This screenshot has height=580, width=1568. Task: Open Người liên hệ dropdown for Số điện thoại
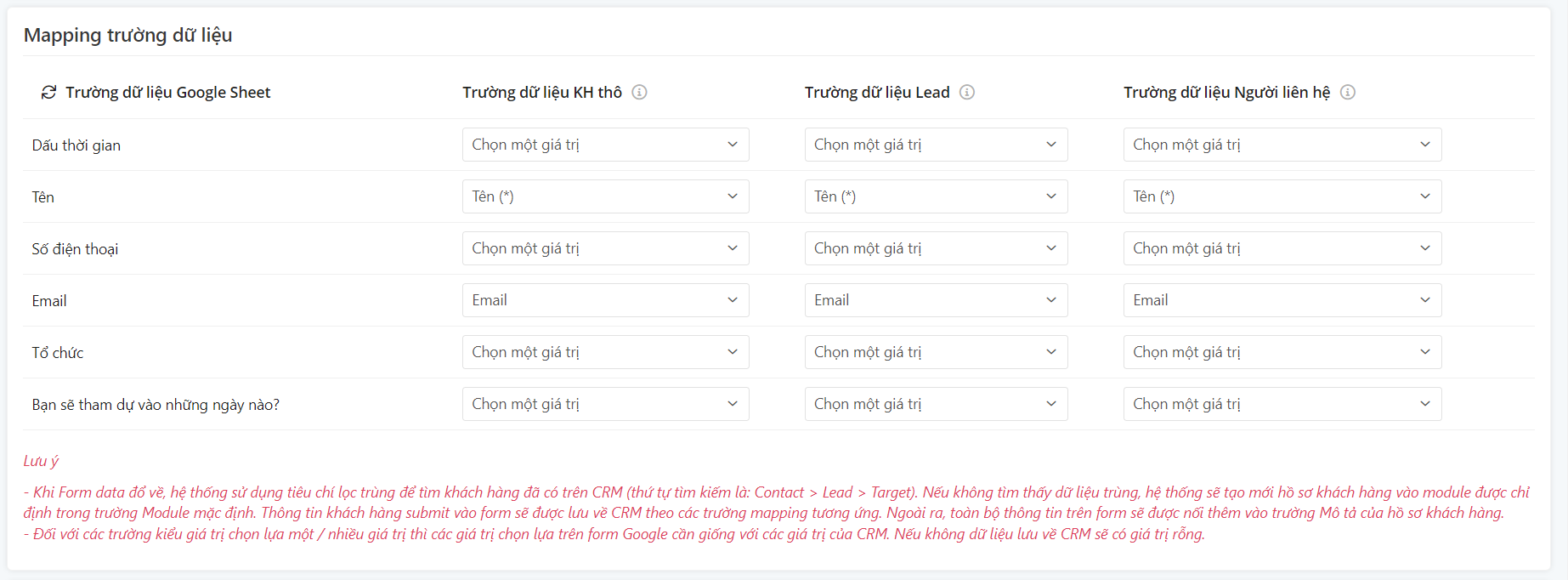coord(1282,248)
